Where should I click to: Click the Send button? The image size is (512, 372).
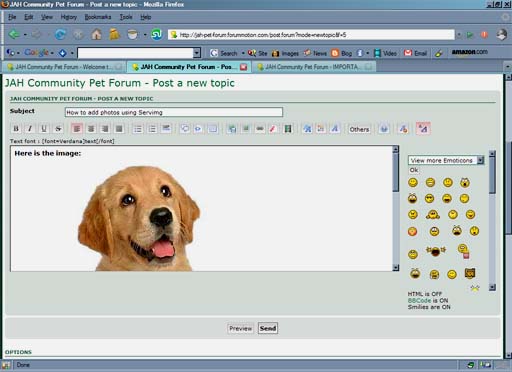(x=268, y=329)
